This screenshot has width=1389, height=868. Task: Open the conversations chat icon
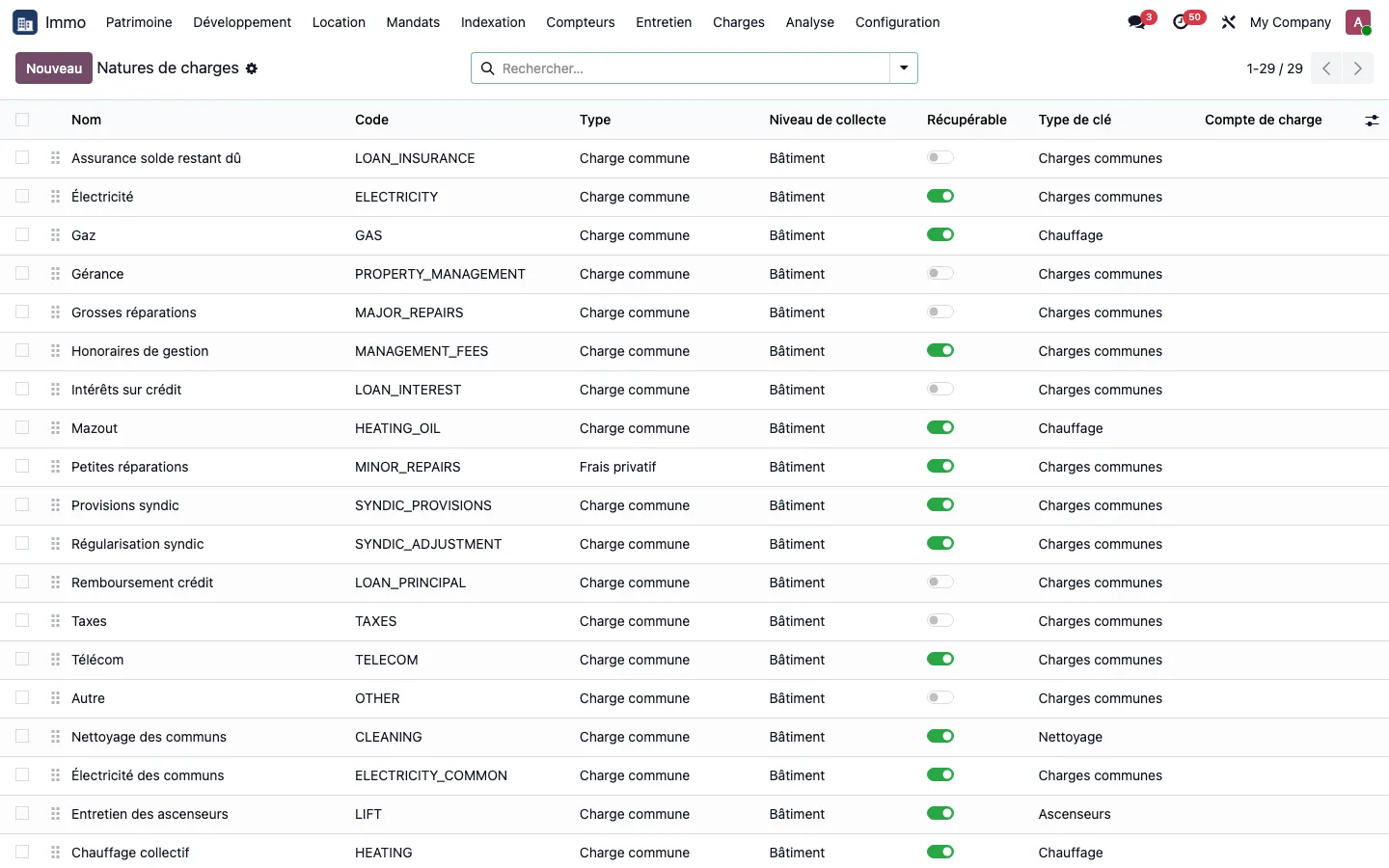(x=1136, y=22)
